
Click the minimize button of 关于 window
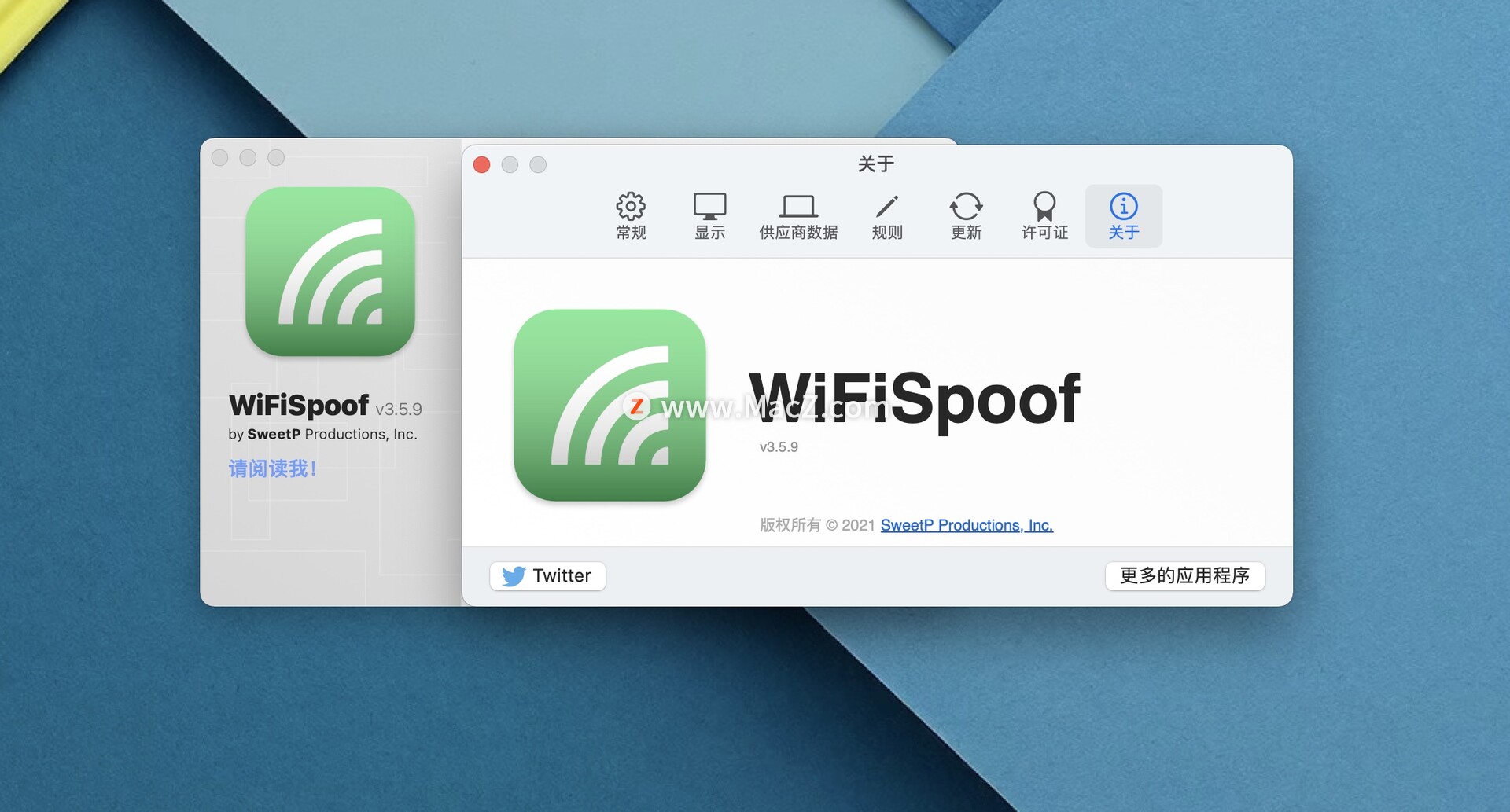point(510,164)
